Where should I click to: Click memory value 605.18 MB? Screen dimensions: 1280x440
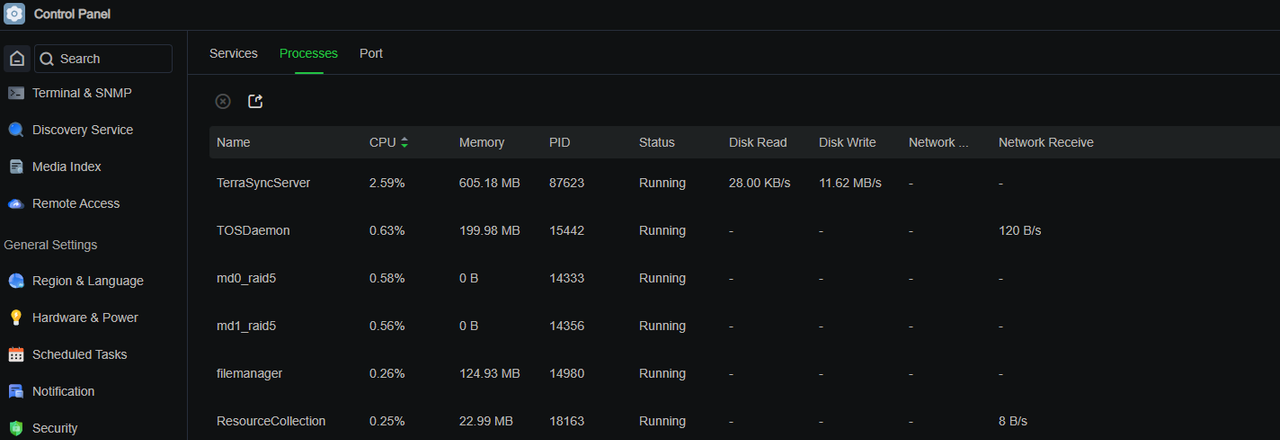pos(490,183)
